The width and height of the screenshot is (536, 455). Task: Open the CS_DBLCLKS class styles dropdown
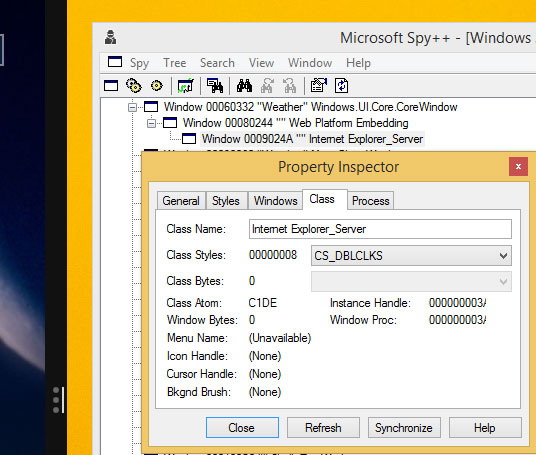click(x=411, y=256)
